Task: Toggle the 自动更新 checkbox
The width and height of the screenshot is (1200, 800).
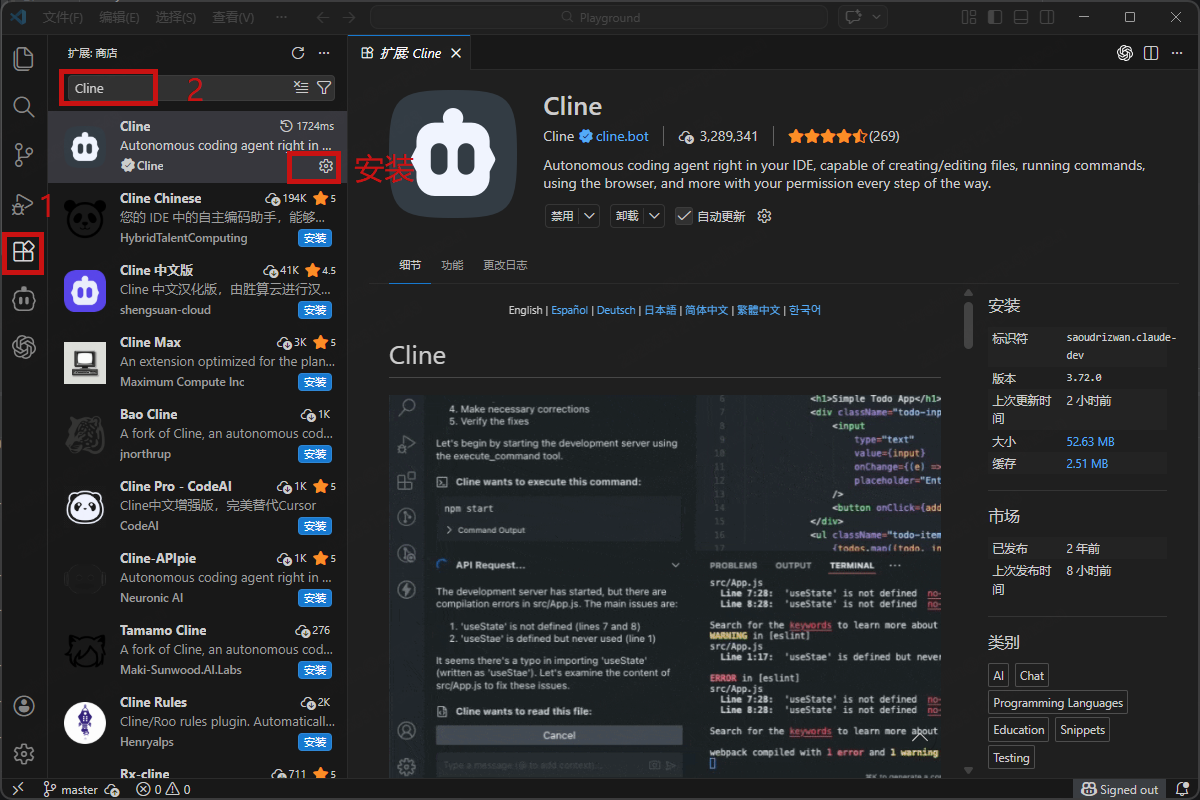Action: pos(684,216)
